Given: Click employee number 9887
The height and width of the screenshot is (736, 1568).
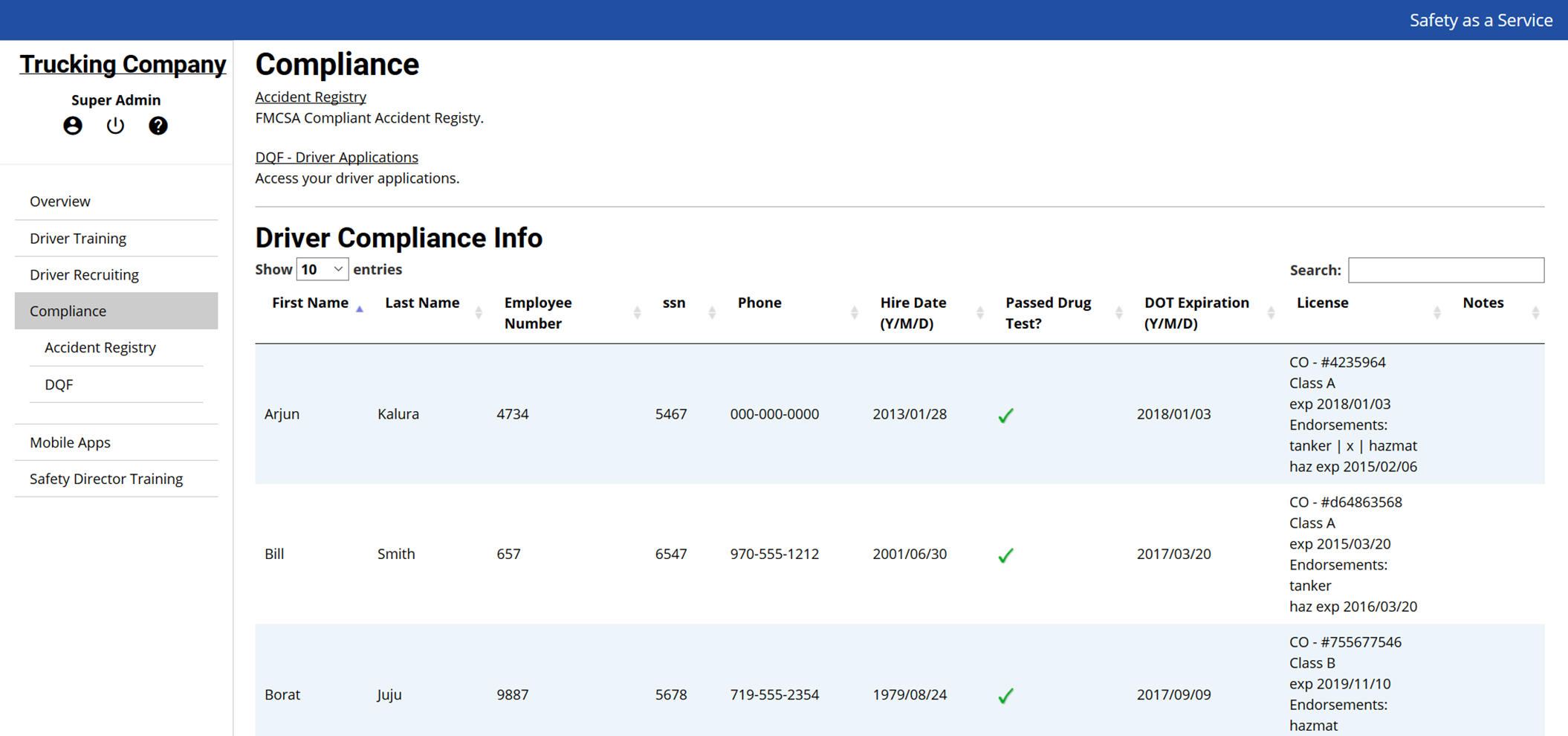Looking at the screenshot, I should pyautogui.click(x=513, y=694).
